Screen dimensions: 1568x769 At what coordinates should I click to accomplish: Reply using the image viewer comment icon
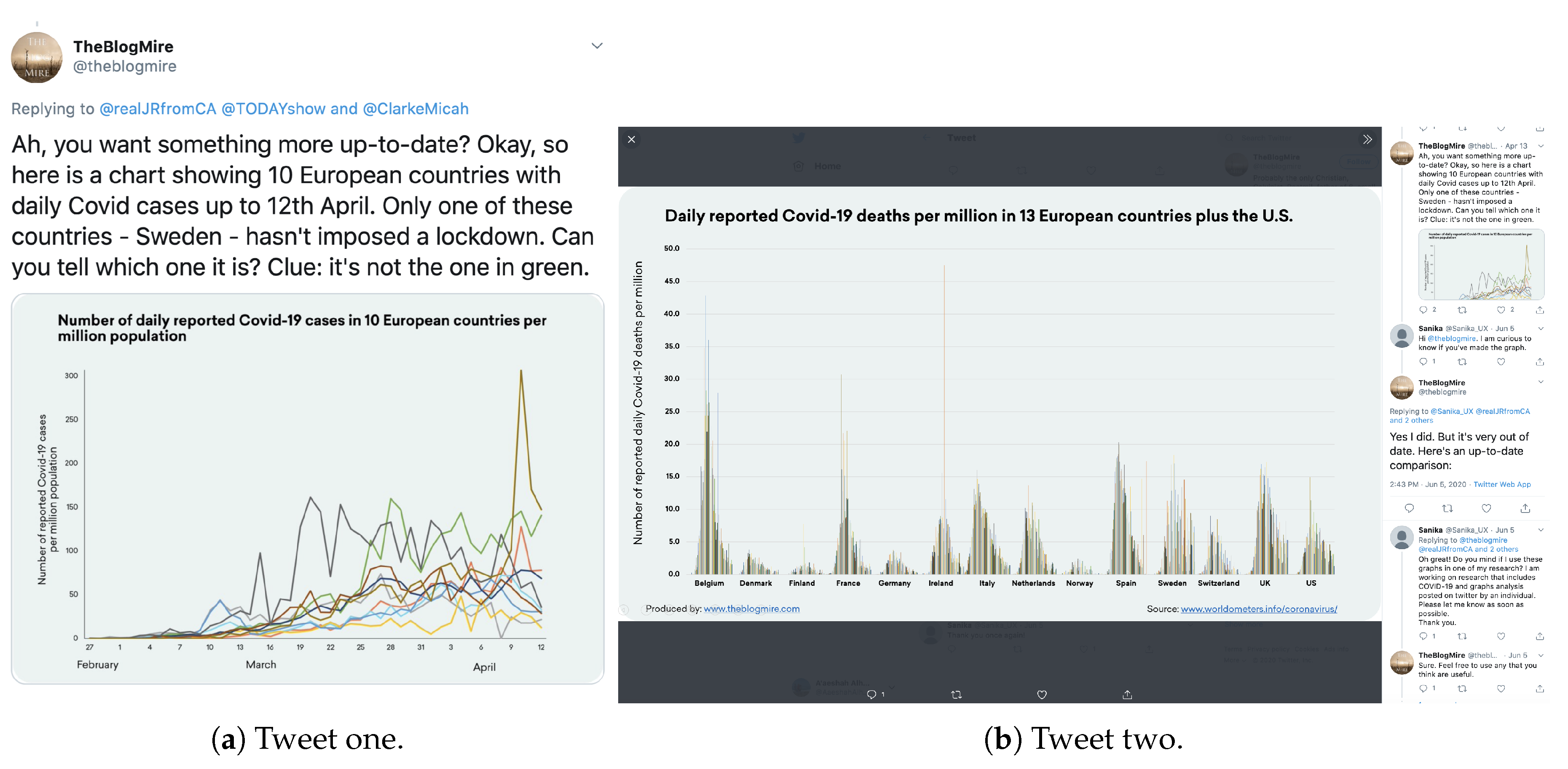coord(872,694)
